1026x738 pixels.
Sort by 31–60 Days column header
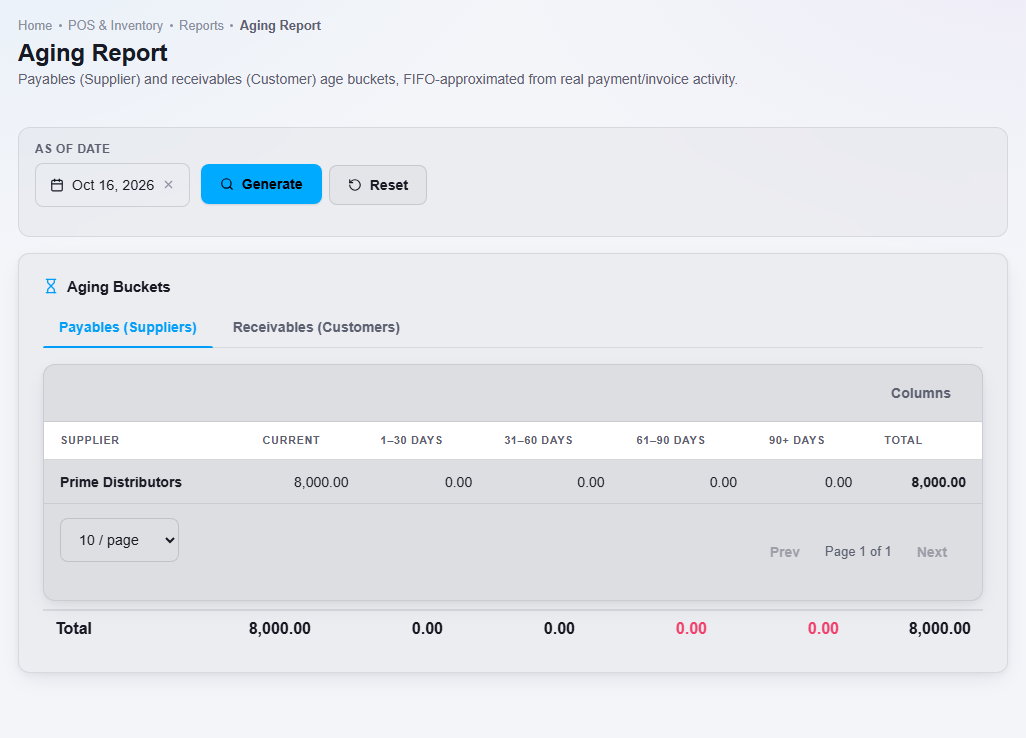[x=539, y=440]
